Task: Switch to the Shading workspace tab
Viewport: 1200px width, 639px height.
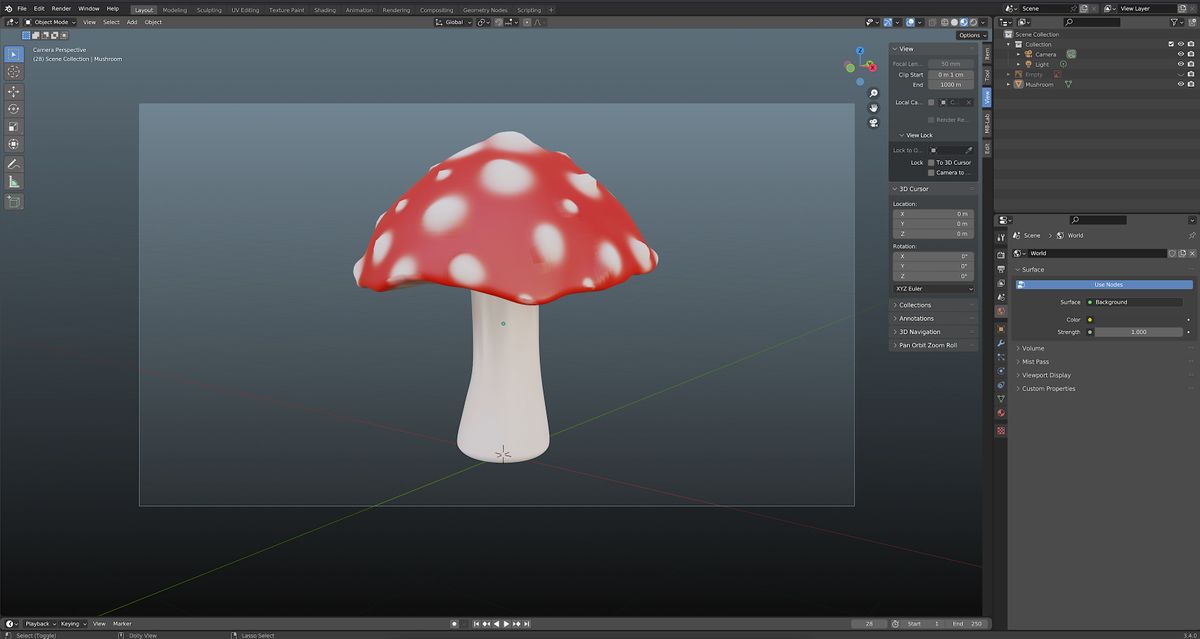Action: pos(325,10)
